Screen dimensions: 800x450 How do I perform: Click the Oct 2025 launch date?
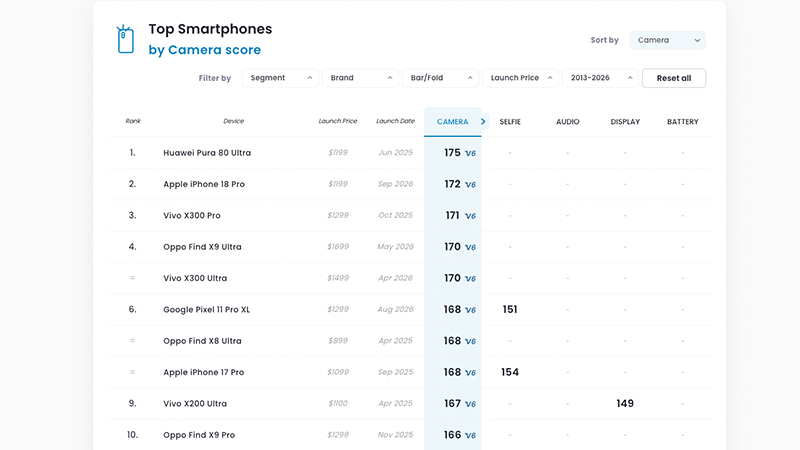tap(395, 215)
